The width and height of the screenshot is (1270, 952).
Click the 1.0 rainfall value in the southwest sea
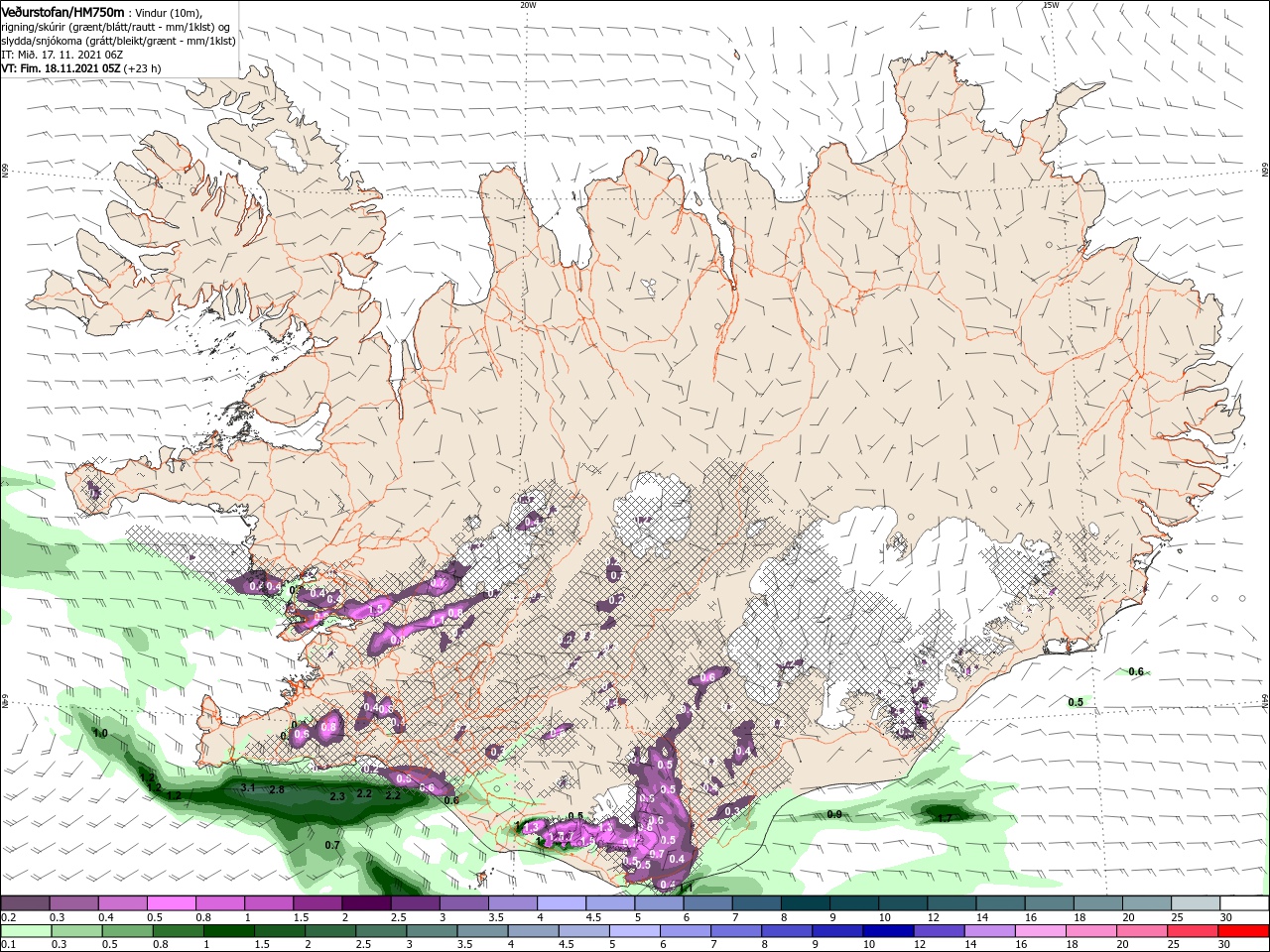[100, 733]
